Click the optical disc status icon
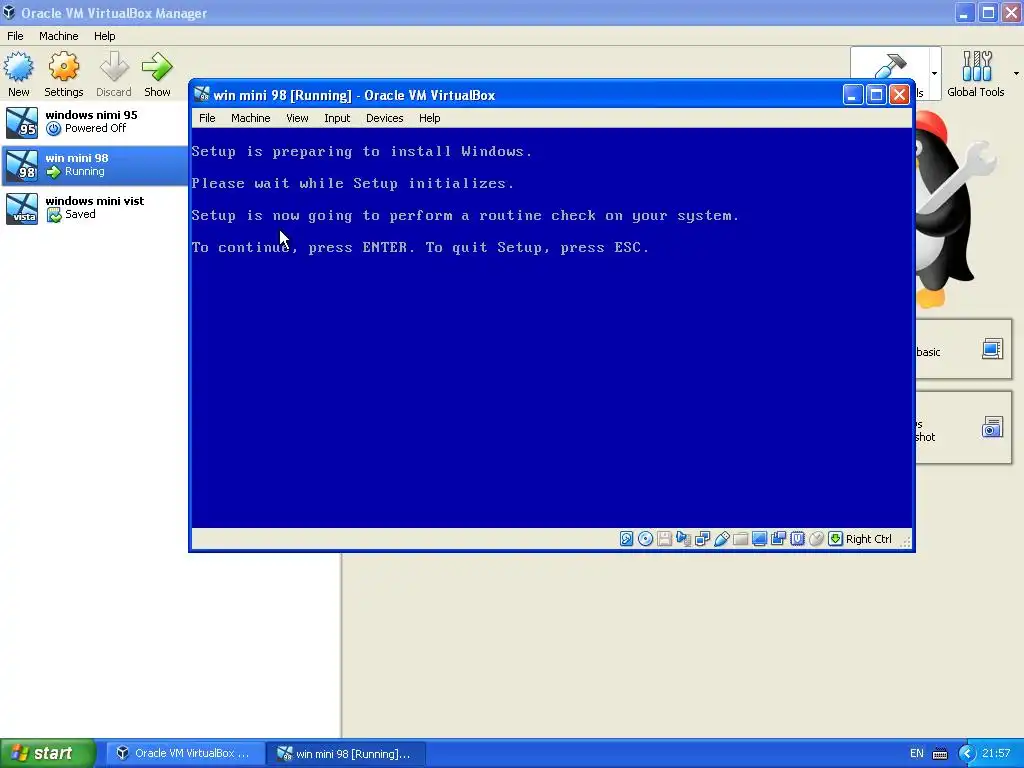 pos(645,539)
